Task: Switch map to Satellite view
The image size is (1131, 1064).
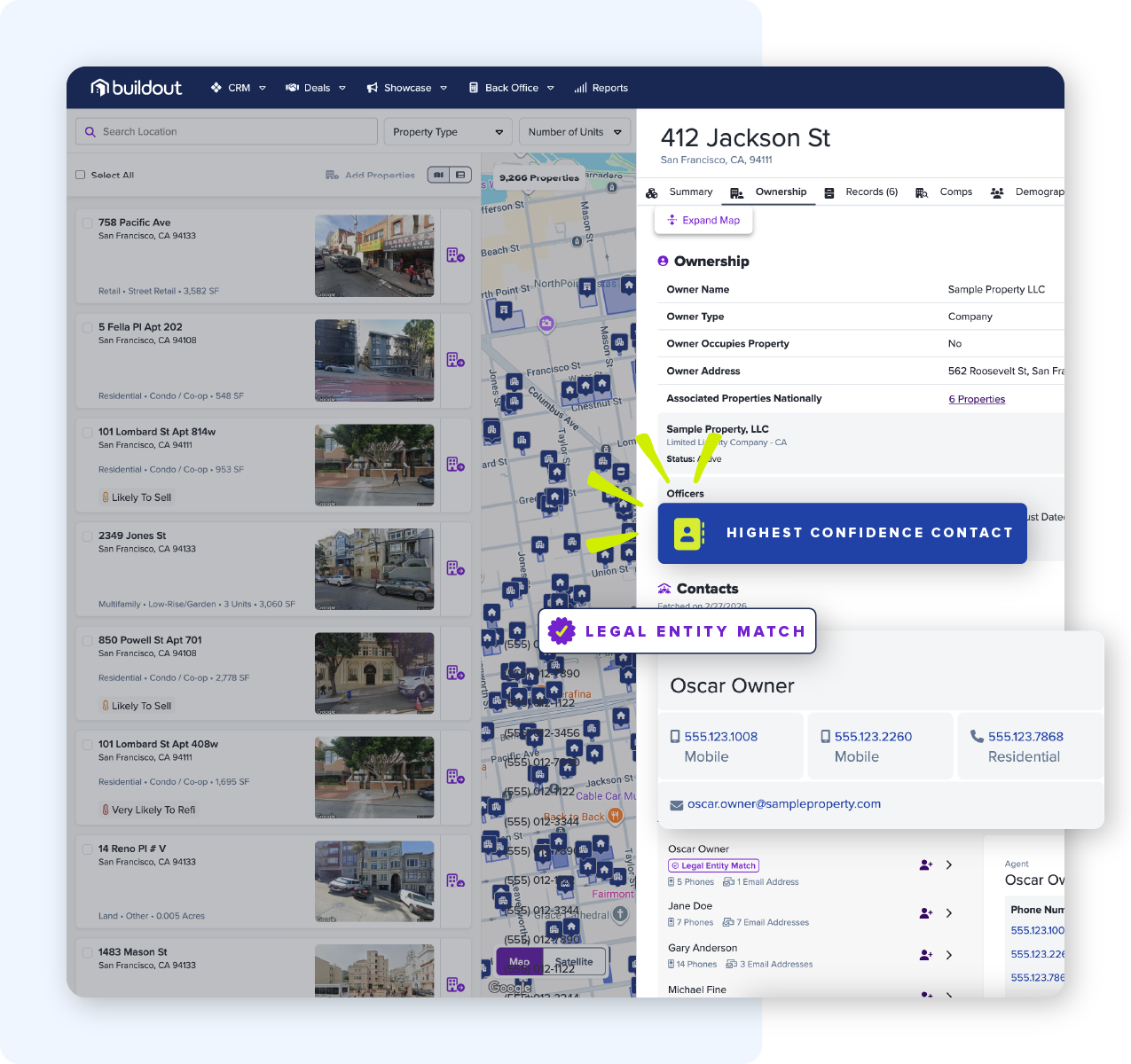Action: pos(574,961)
